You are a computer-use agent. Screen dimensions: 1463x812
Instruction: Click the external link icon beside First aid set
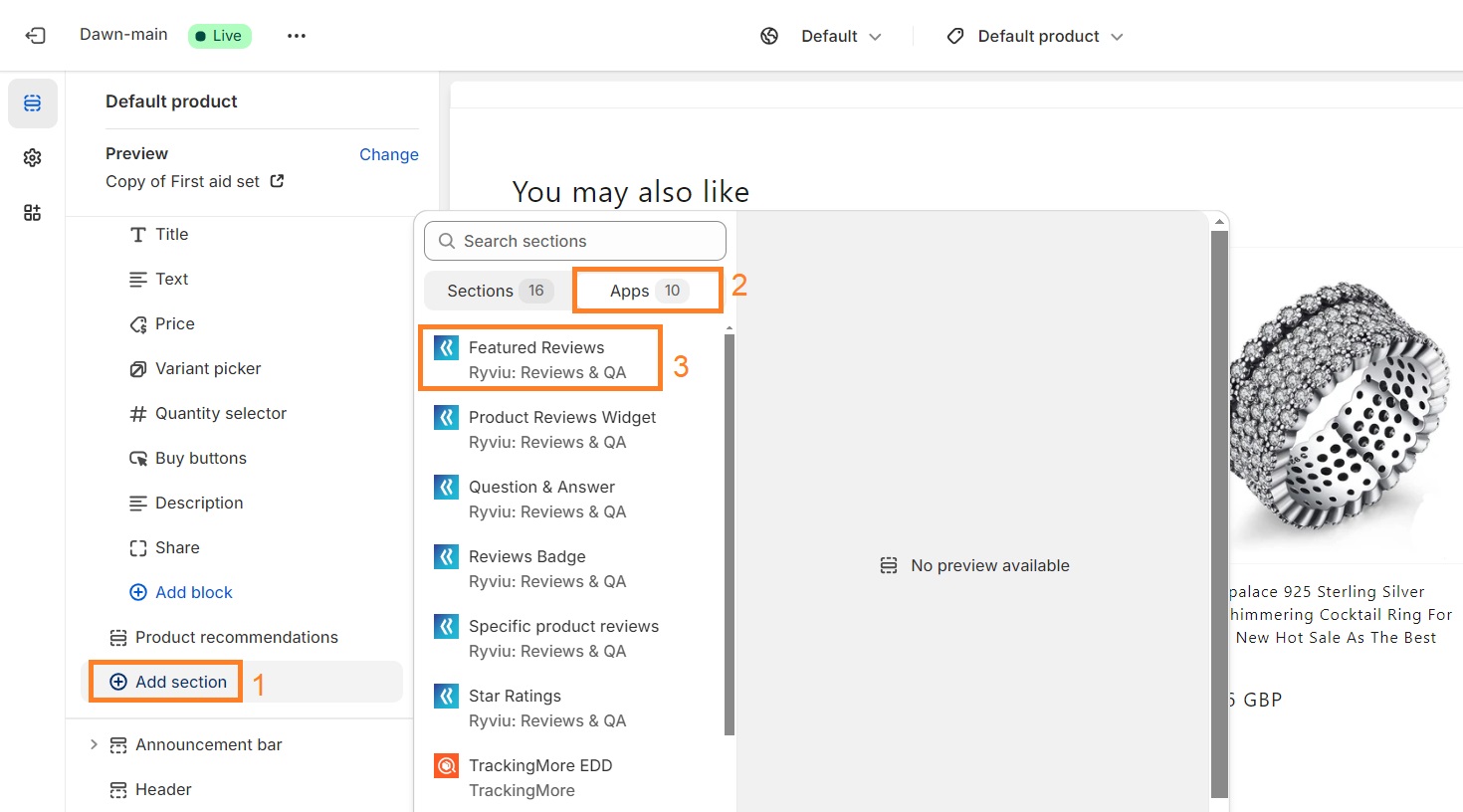tap(278, 181)
